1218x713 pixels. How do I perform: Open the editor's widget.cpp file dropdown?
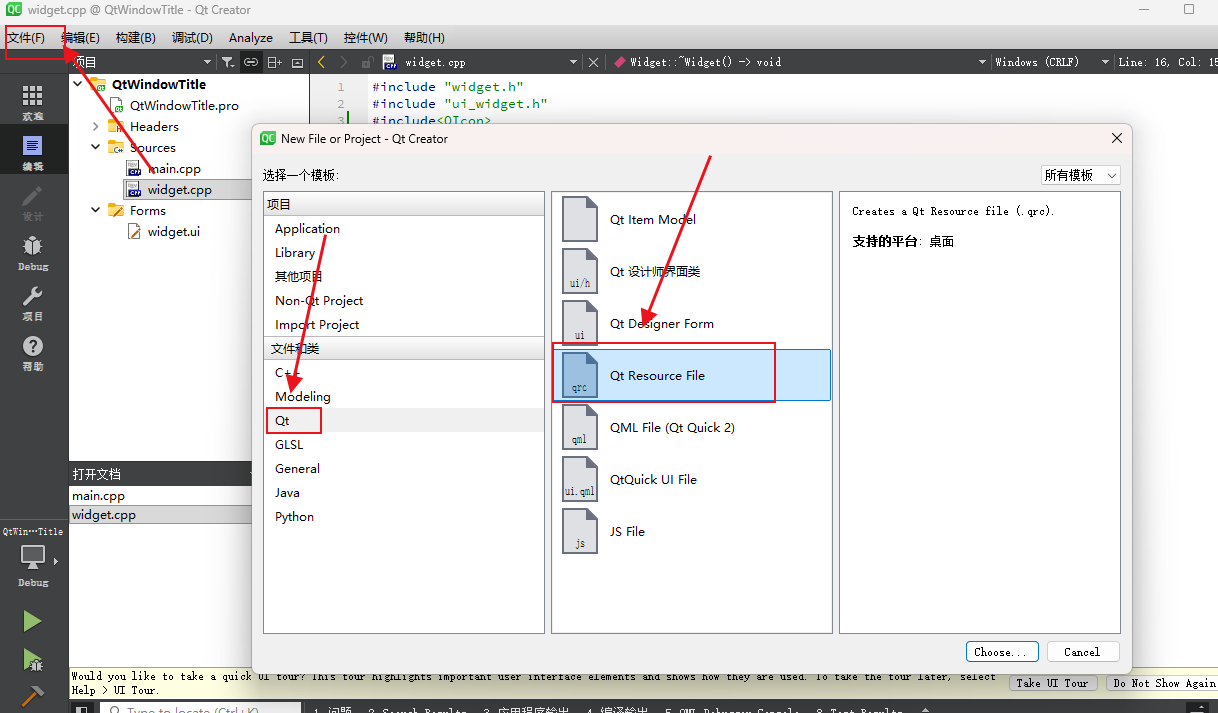click(480, 62)
